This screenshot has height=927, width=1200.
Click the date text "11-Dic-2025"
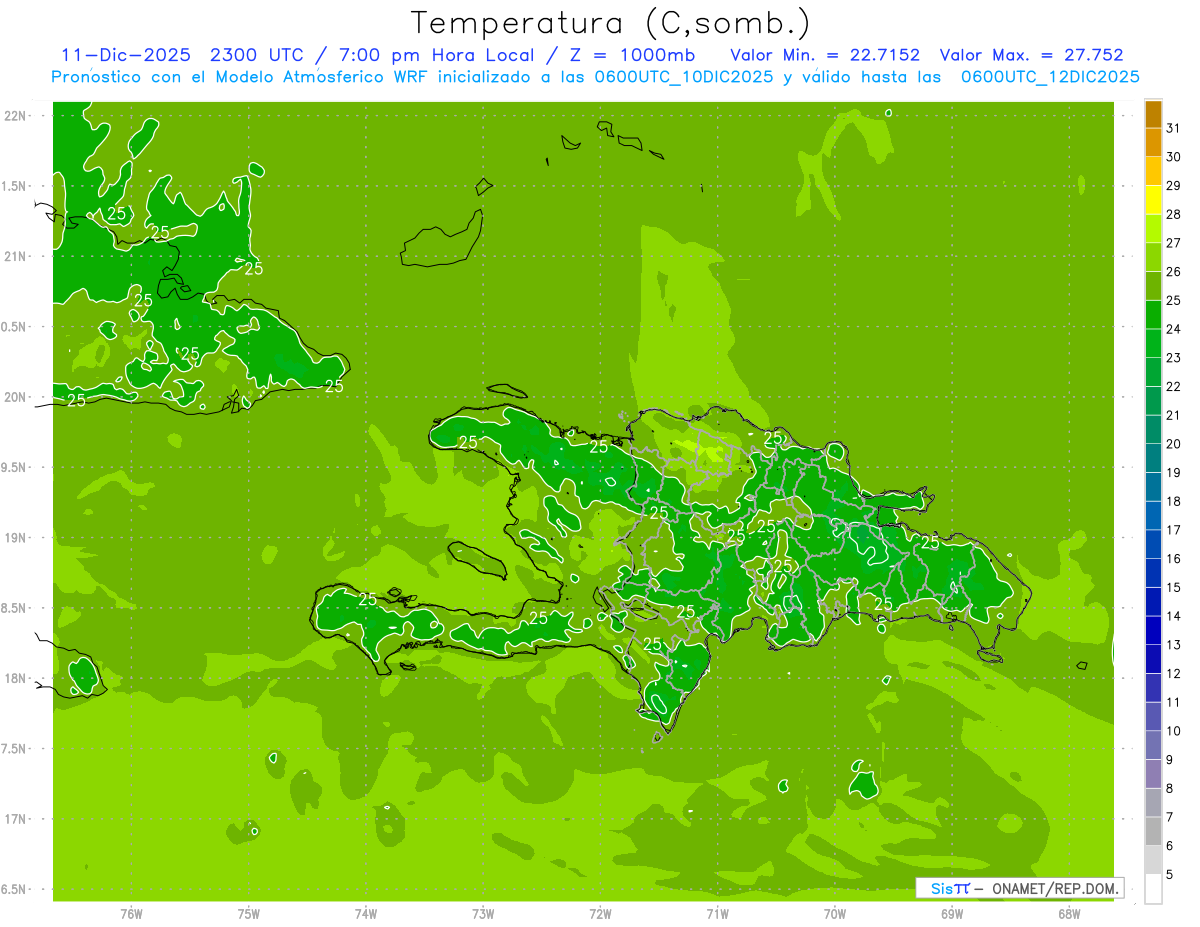(127, 55)
